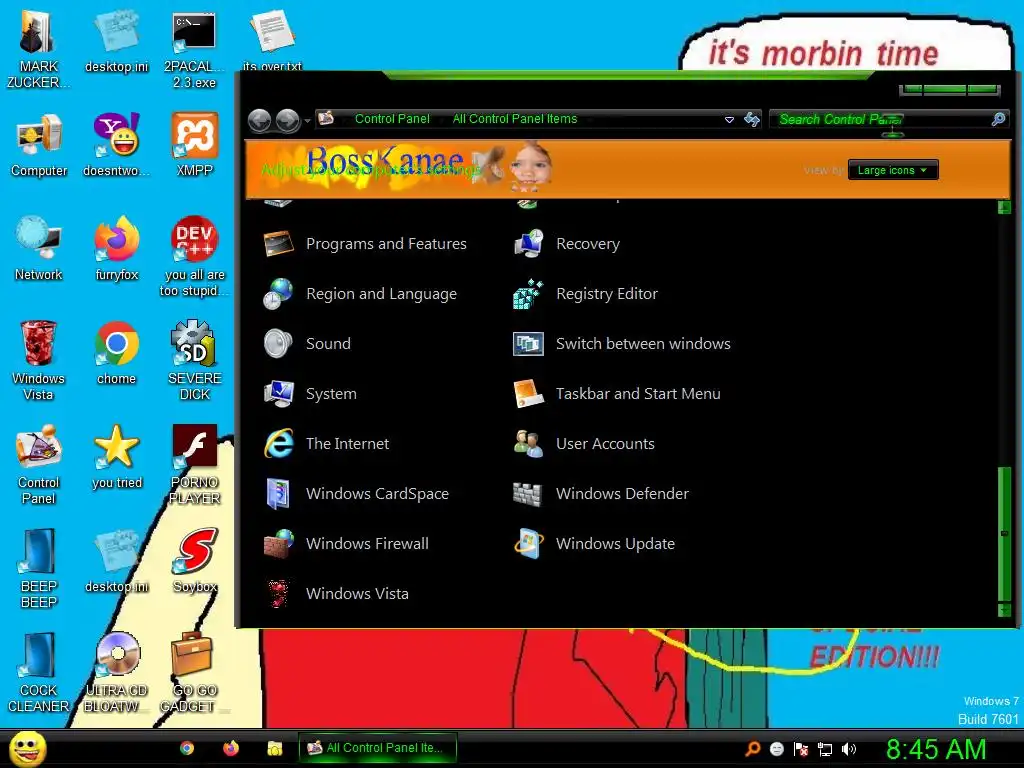Viewport: 1024px width, 768px height.
Task: Select the XMPP desktop icon
Action: 195,144
